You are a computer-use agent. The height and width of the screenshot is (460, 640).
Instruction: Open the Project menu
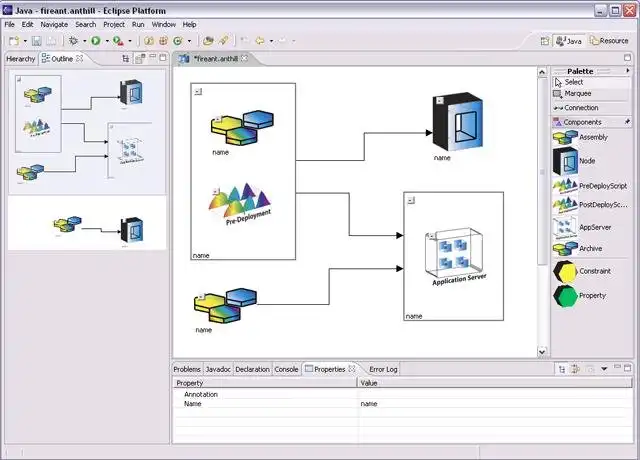114,24
